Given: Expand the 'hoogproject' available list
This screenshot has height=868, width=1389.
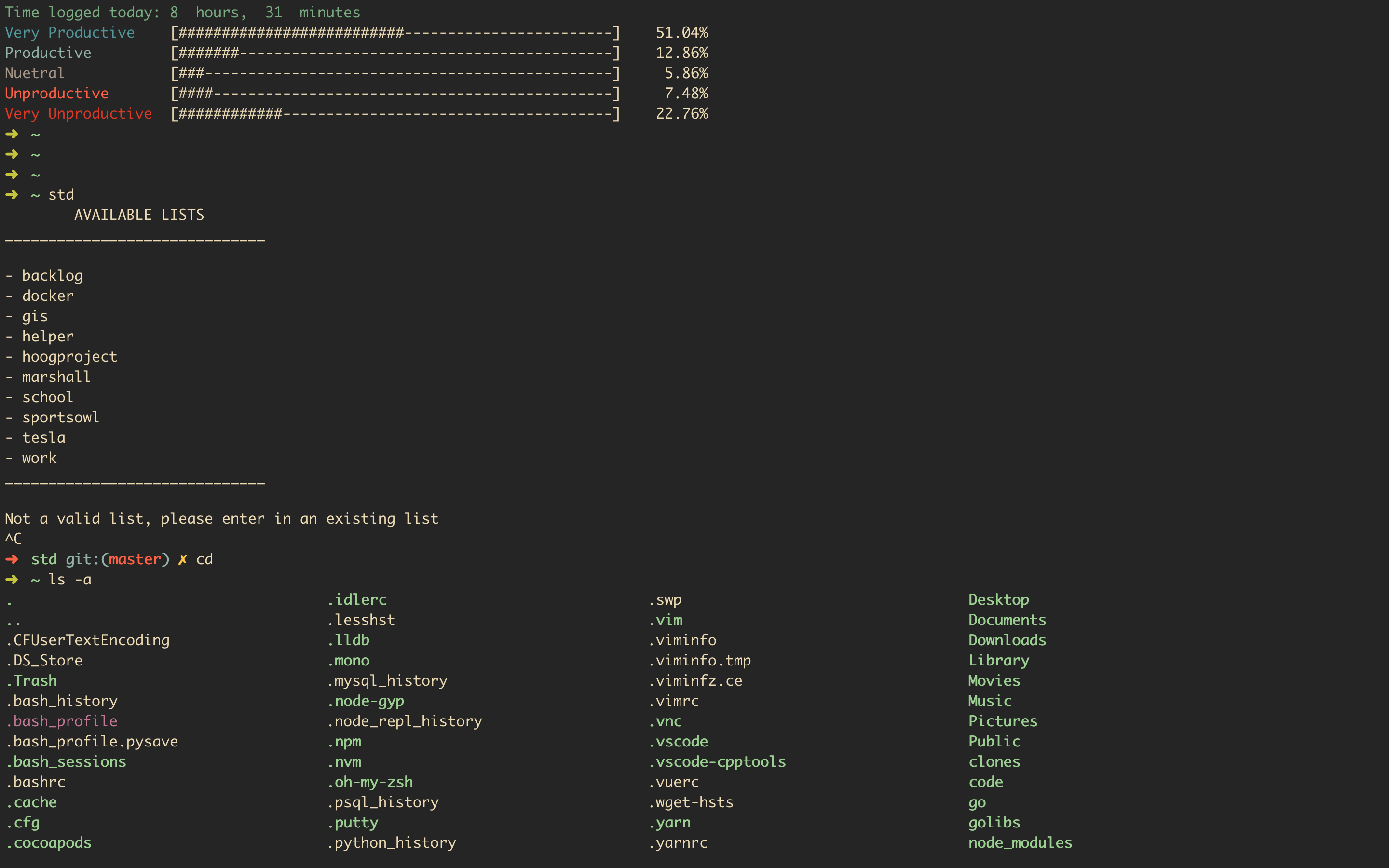Looking at the screenshot, I should click(x=66, y=356).
